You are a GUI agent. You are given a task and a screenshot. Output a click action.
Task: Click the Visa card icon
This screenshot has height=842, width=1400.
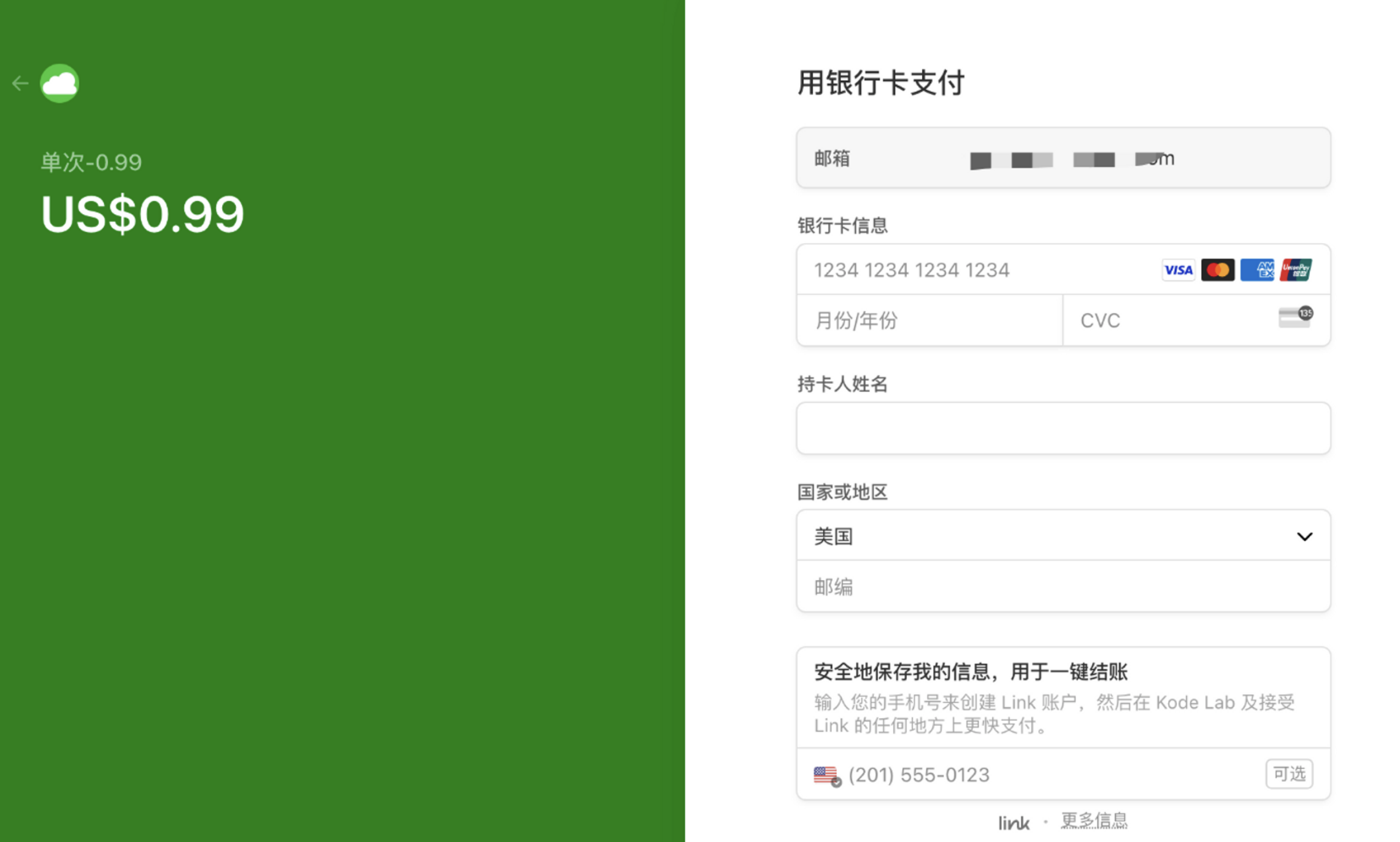(1177, 270)
